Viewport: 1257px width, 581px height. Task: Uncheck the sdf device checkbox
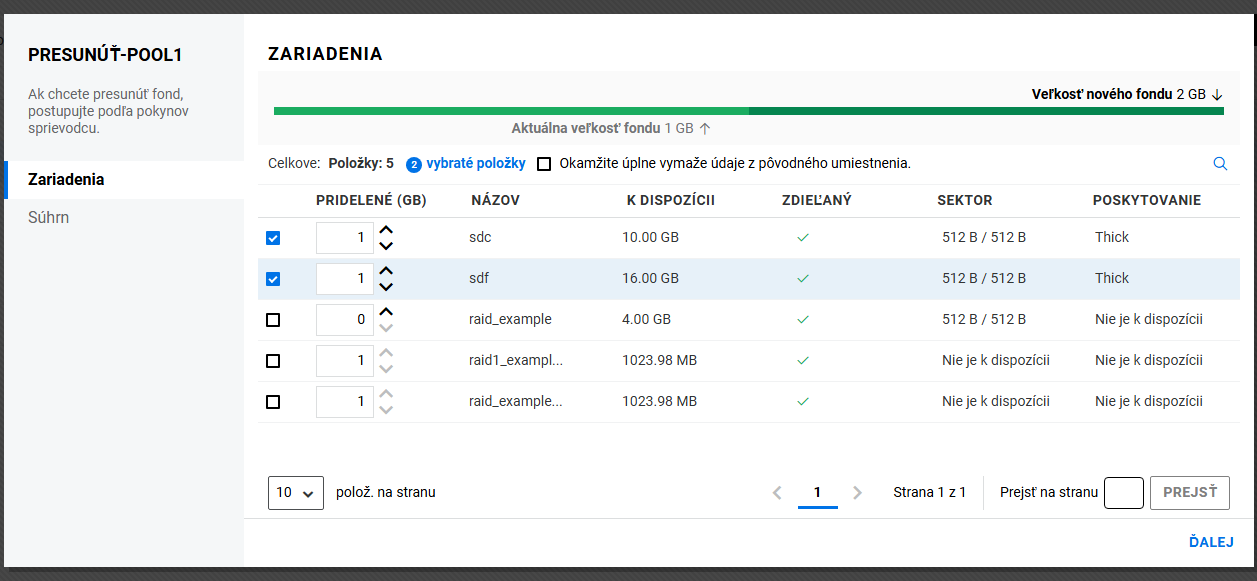point(273,279)
